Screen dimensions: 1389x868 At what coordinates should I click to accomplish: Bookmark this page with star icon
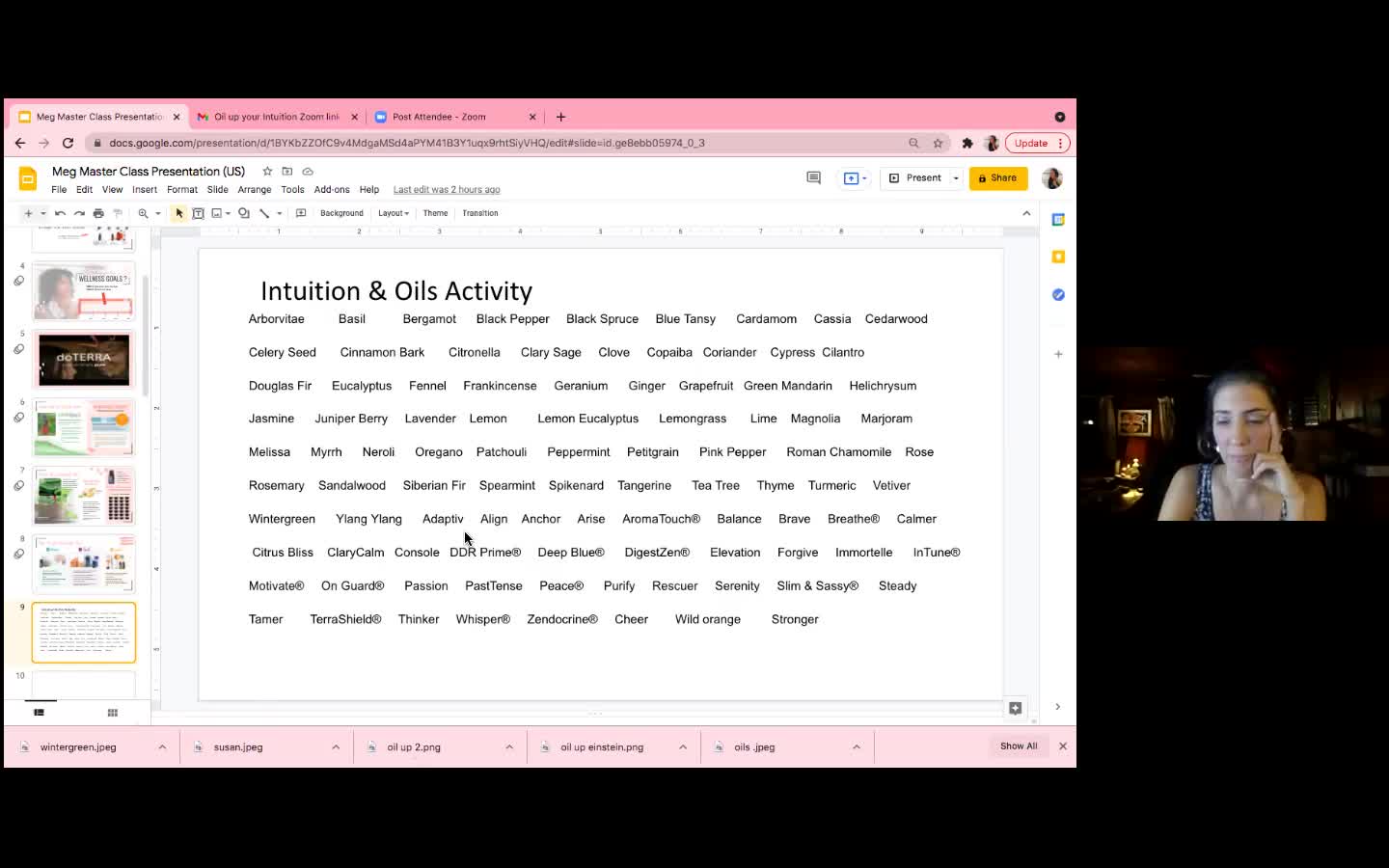point(938,143)
